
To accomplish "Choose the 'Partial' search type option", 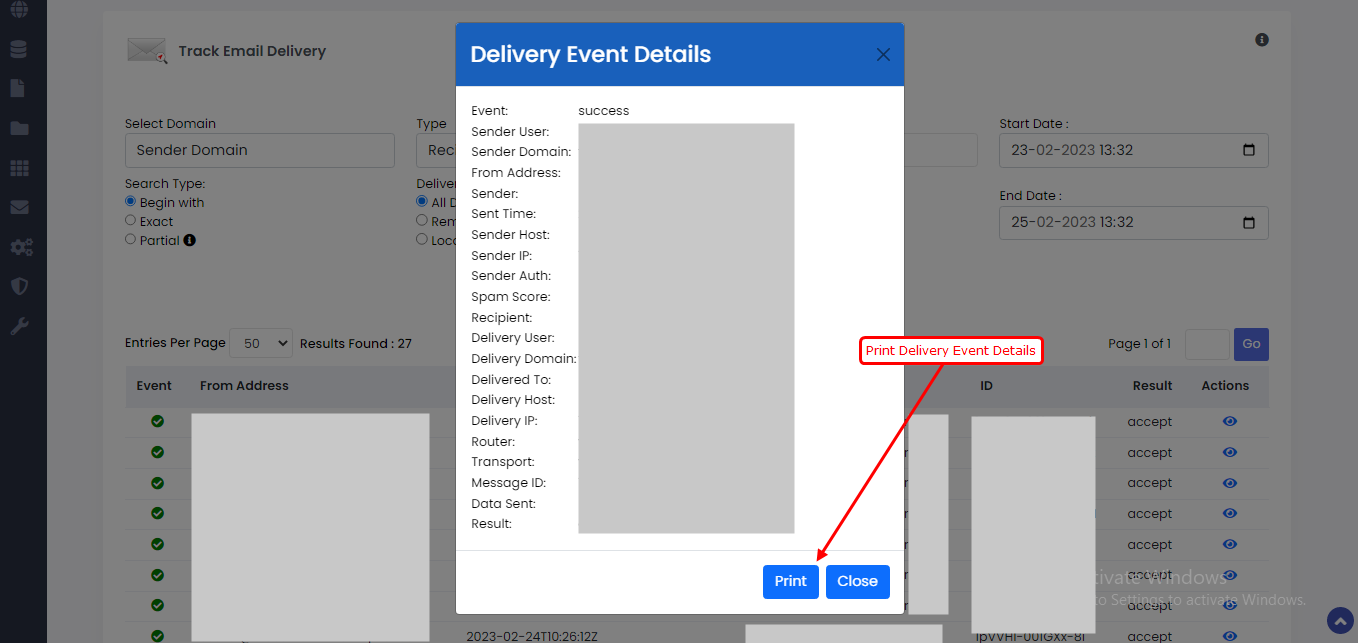I will [130, 240].
